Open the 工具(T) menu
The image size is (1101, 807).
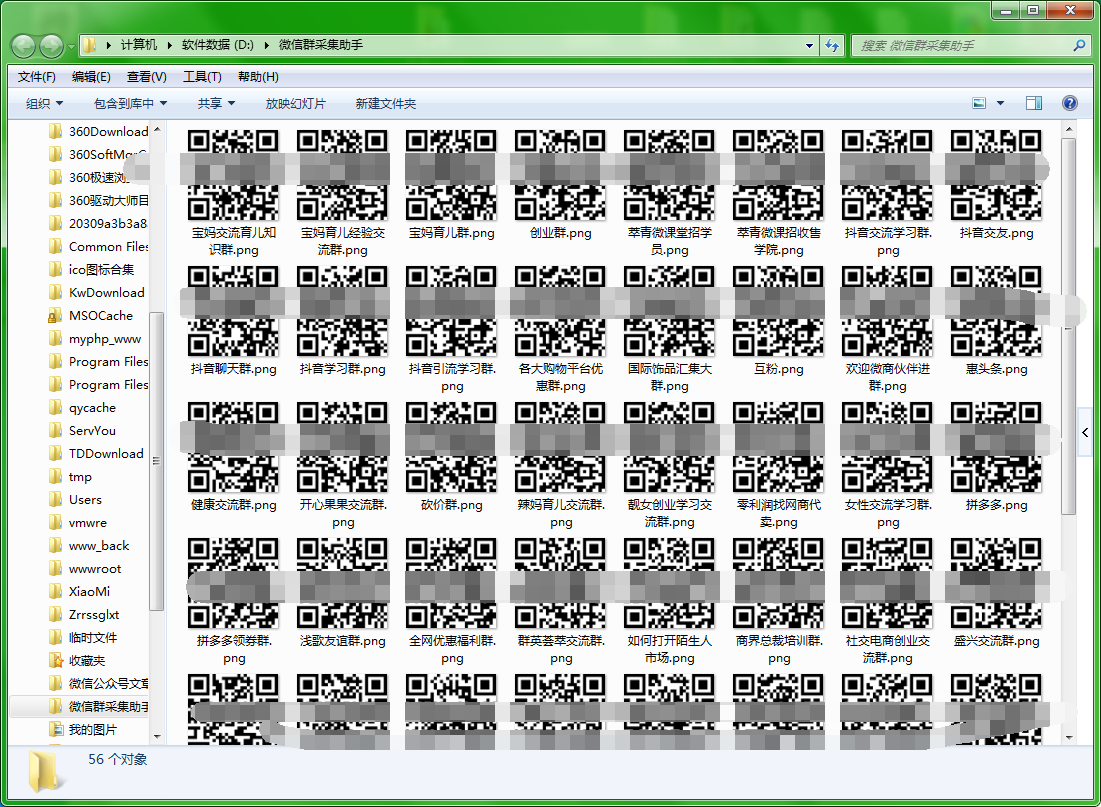pyautogui.click(x=202, y=77)
